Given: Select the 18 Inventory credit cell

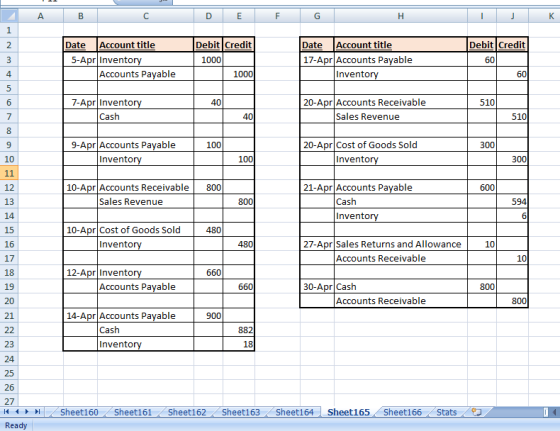Looking at the screenshot, I should [x=239, y=344].
